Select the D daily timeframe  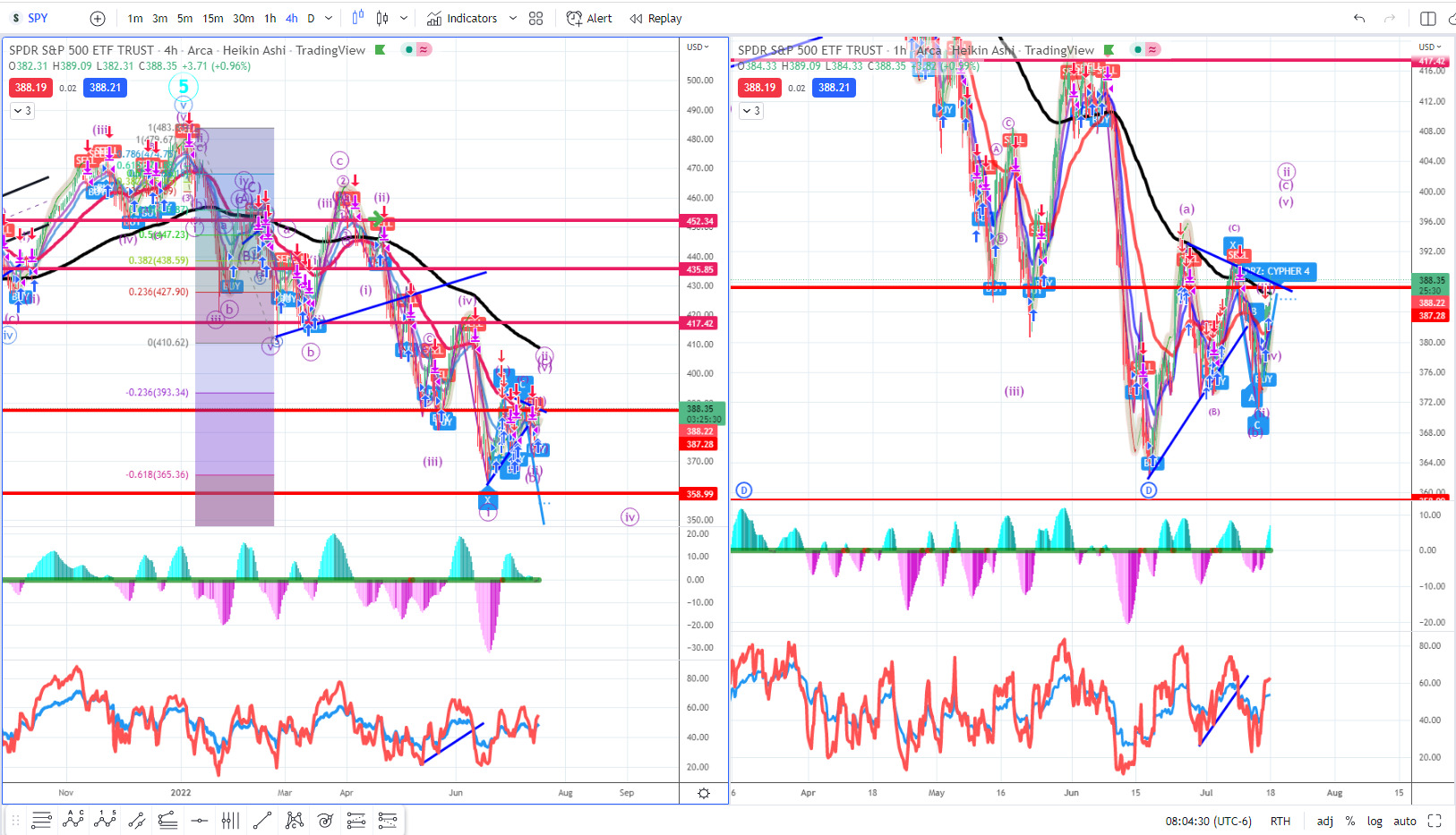[x=311, y=18]
